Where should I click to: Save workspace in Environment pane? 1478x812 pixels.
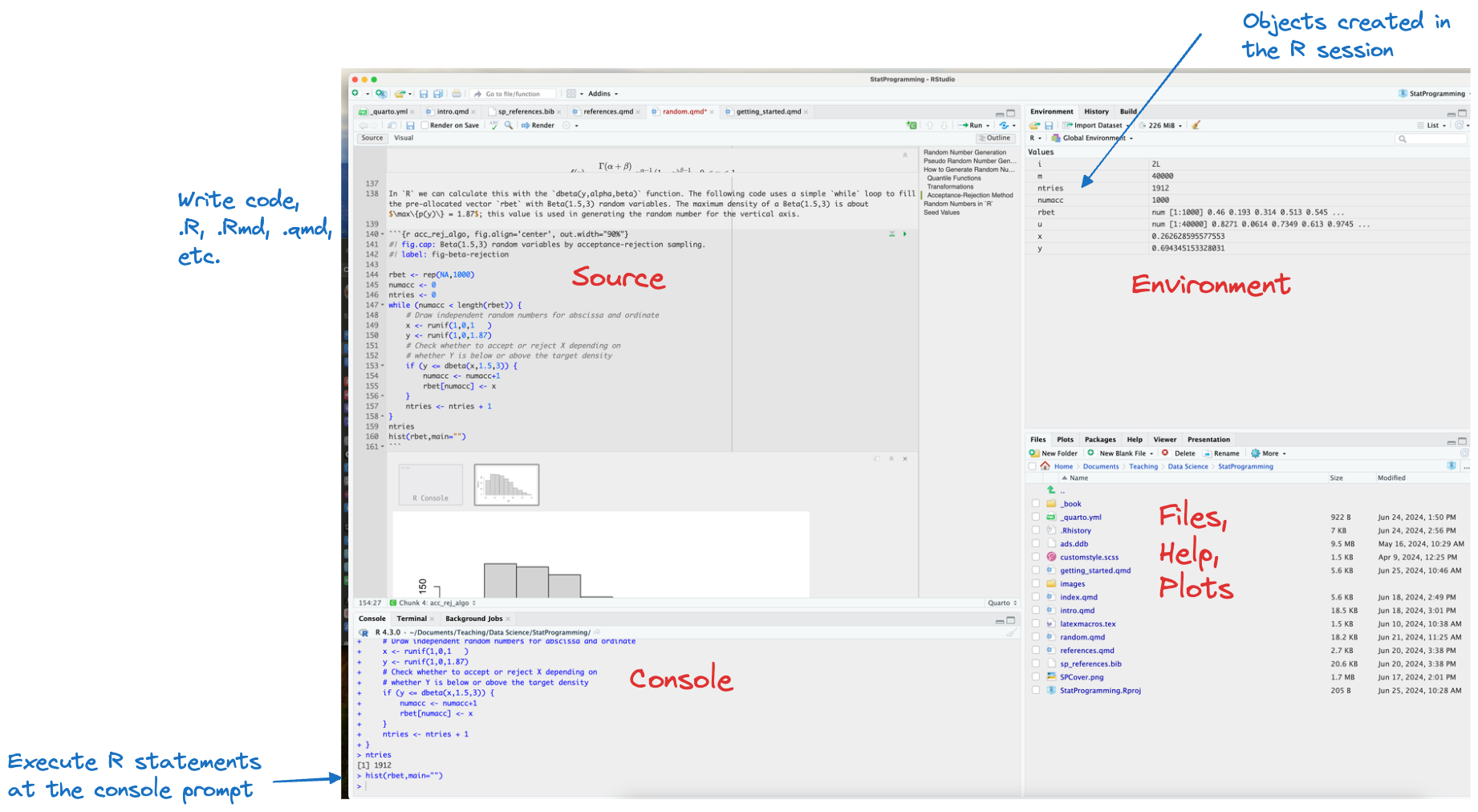pos(1049,125)
